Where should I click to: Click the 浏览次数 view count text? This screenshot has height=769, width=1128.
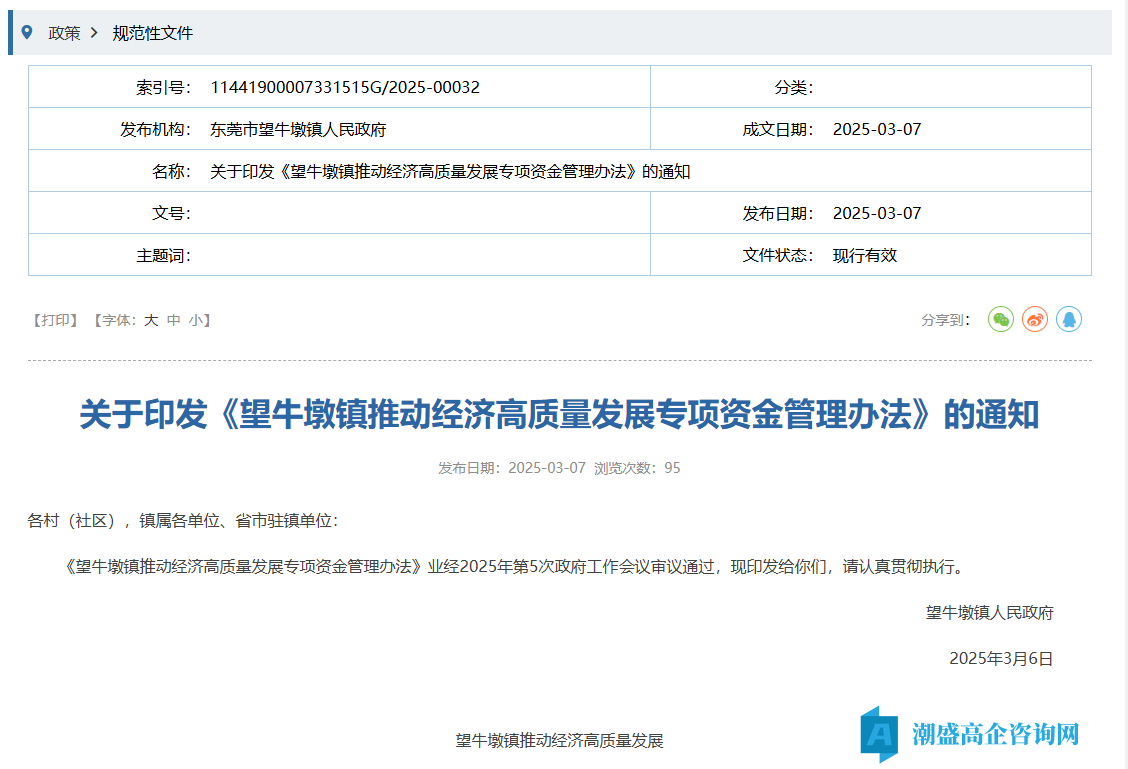tap(637, 468)
